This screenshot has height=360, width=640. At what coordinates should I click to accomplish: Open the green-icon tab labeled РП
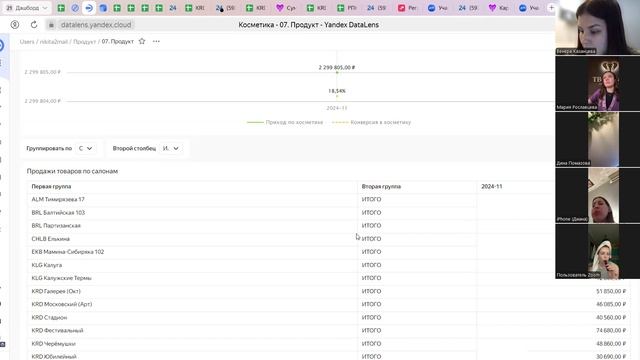coord(347,8)
